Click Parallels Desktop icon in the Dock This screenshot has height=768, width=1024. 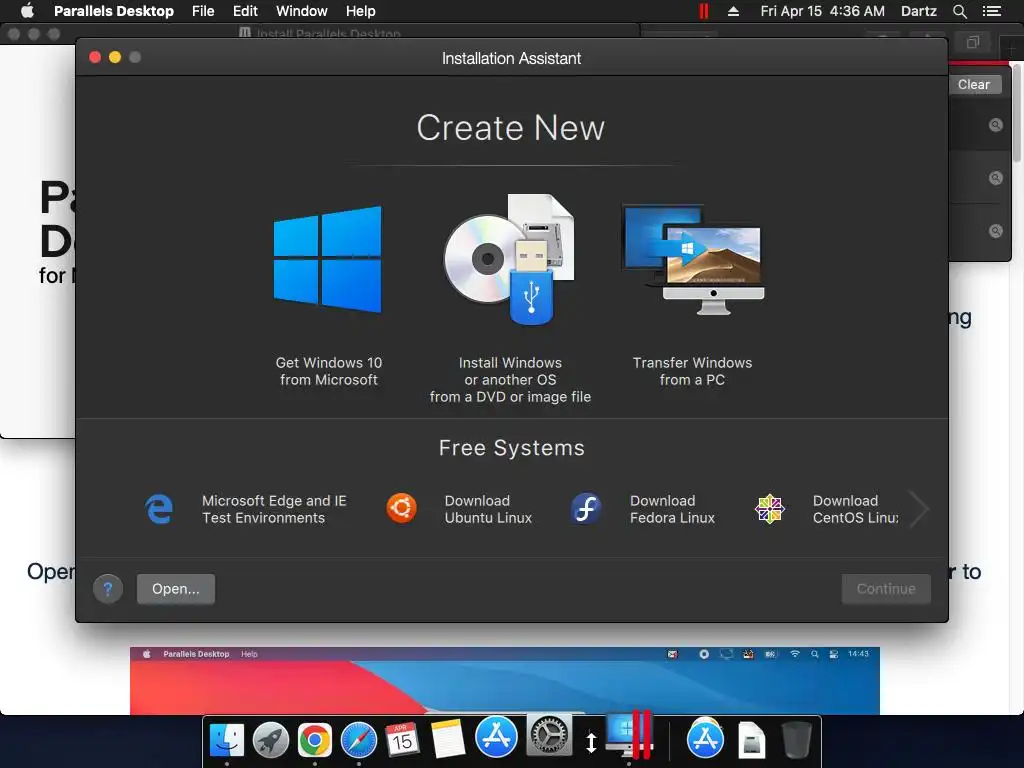pyautogui.click(x=629, y=735)
